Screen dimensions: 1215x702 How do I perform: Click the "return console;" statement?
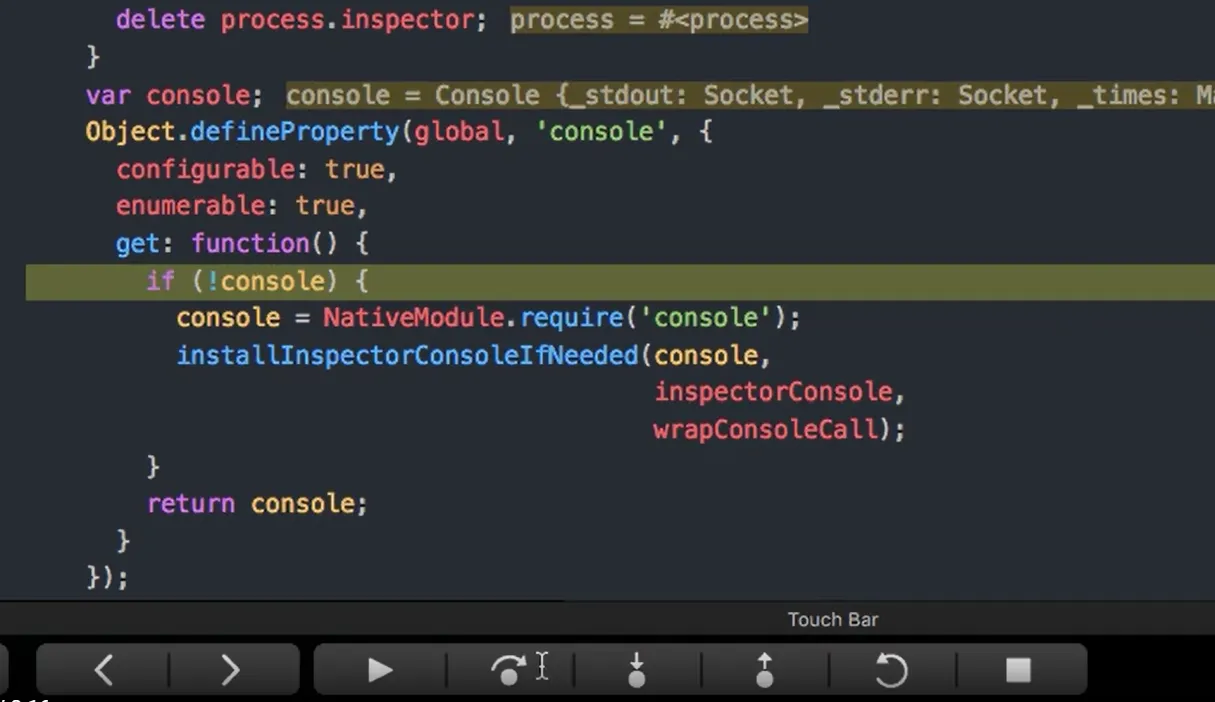coord(257,503)
